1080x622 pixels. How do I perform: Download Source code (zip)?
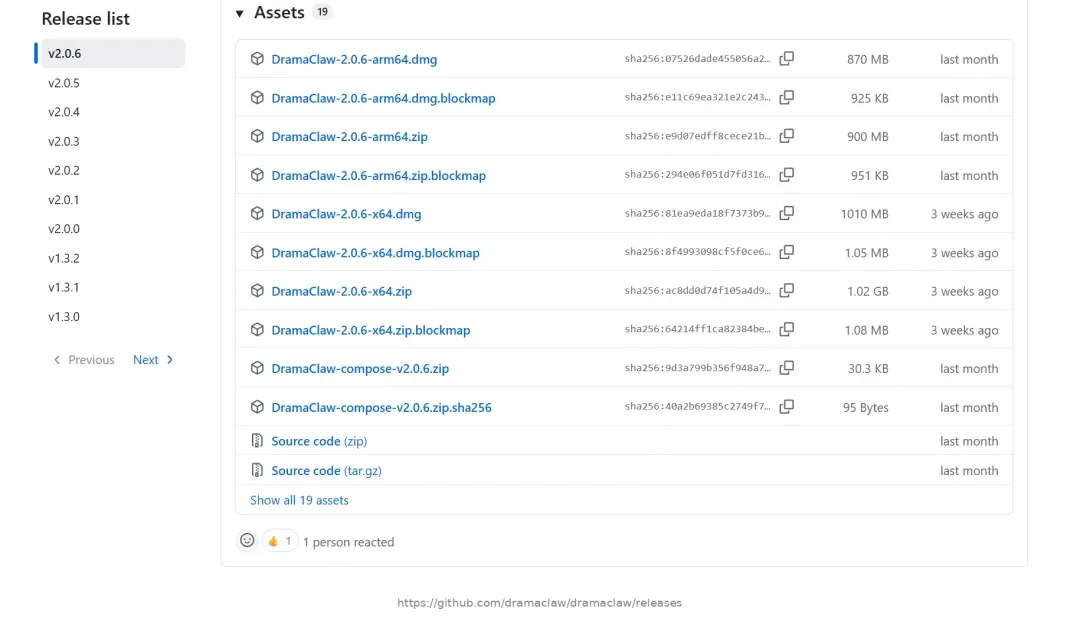[319, 441]
